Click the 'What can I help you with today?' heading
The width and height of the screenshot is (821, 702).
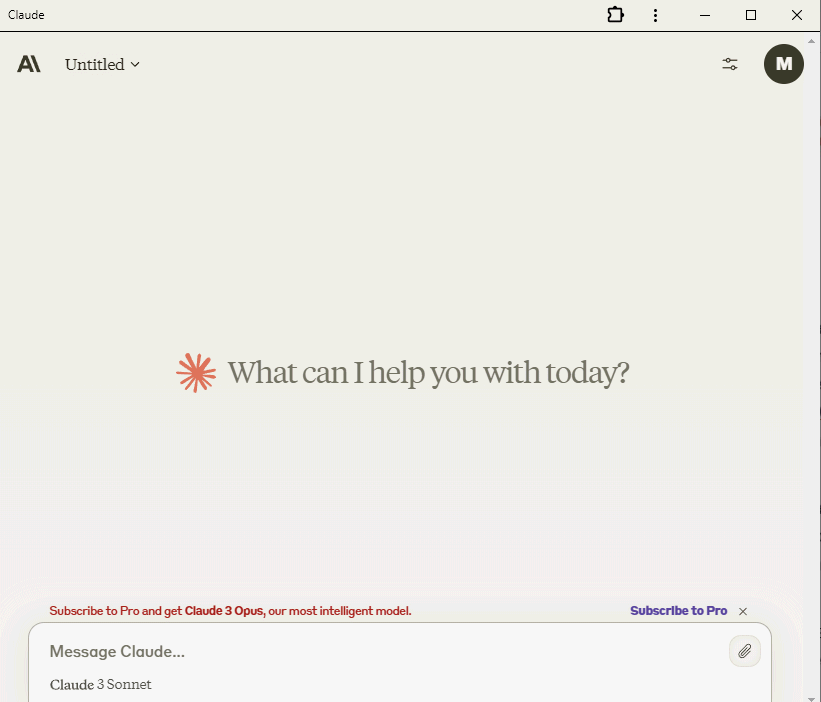click(x=428, y=373)
